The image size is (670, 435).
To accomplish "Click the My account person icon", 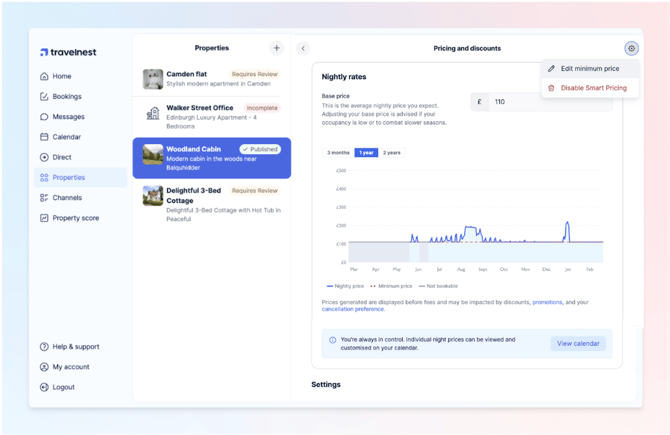I will 44,367.
